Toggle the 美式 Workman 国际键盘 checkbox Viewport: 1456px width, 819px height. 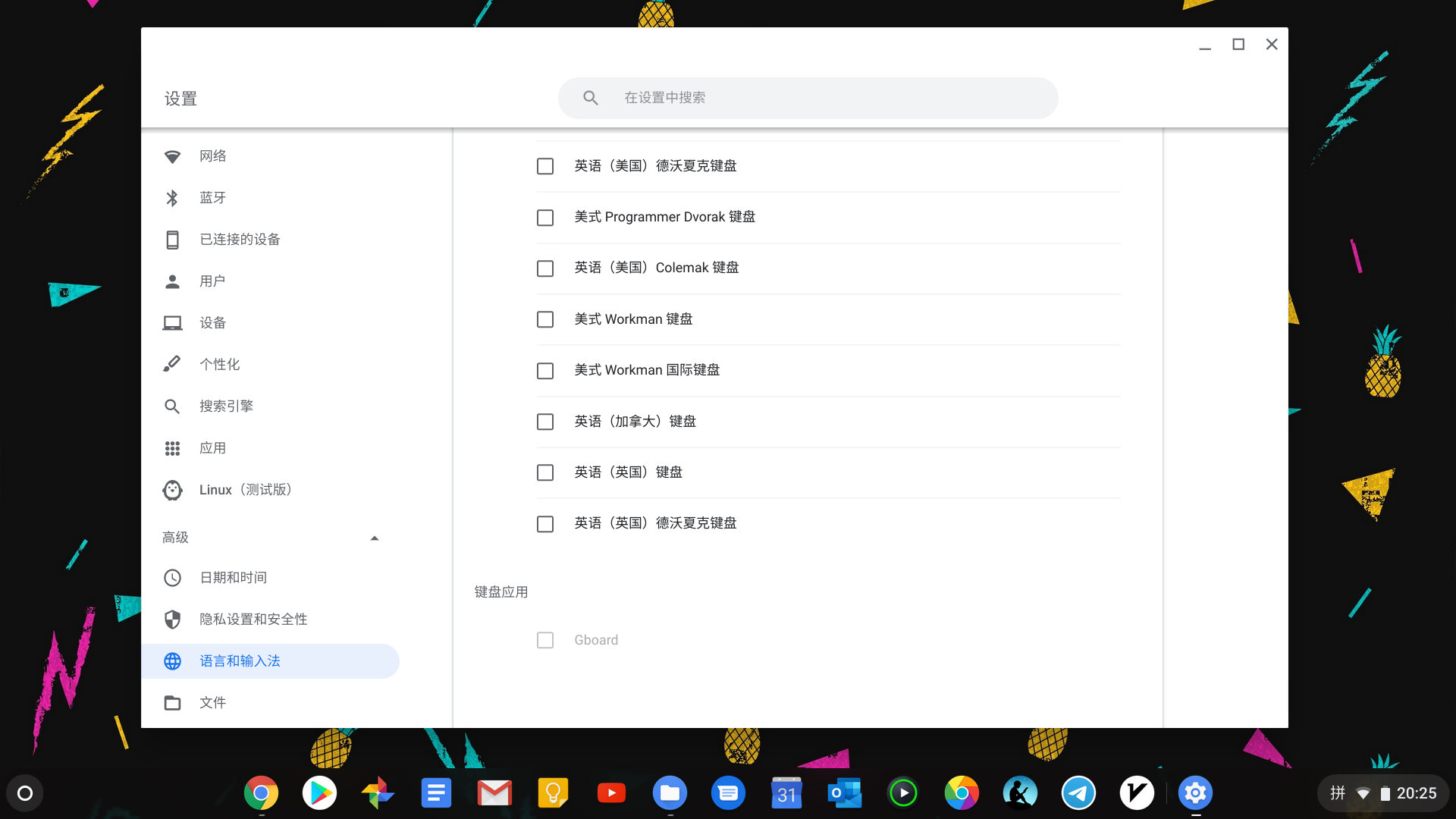[545, 371]
